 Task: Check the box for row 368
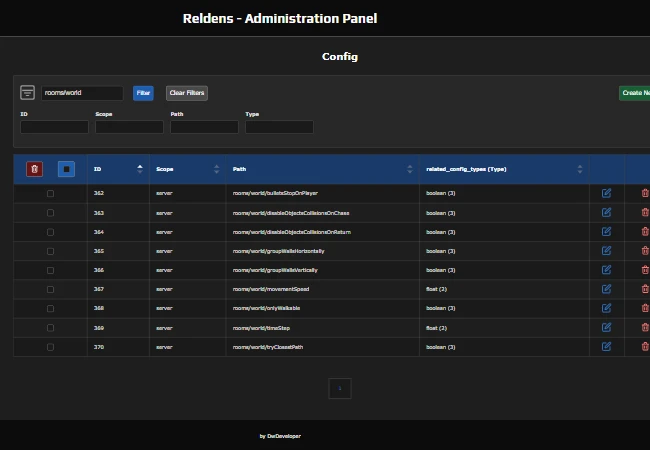[x=50, y=308]
